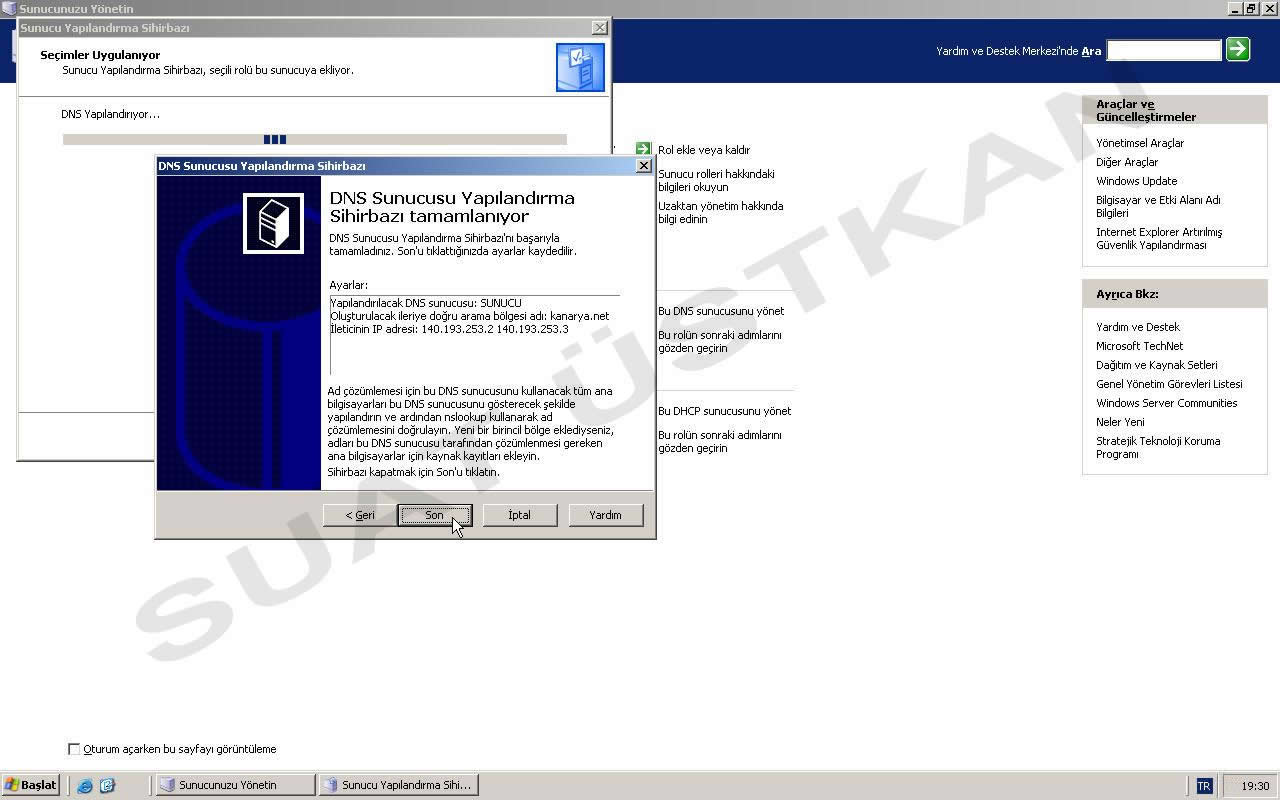Open Microsoft TechNet link

1139,346
